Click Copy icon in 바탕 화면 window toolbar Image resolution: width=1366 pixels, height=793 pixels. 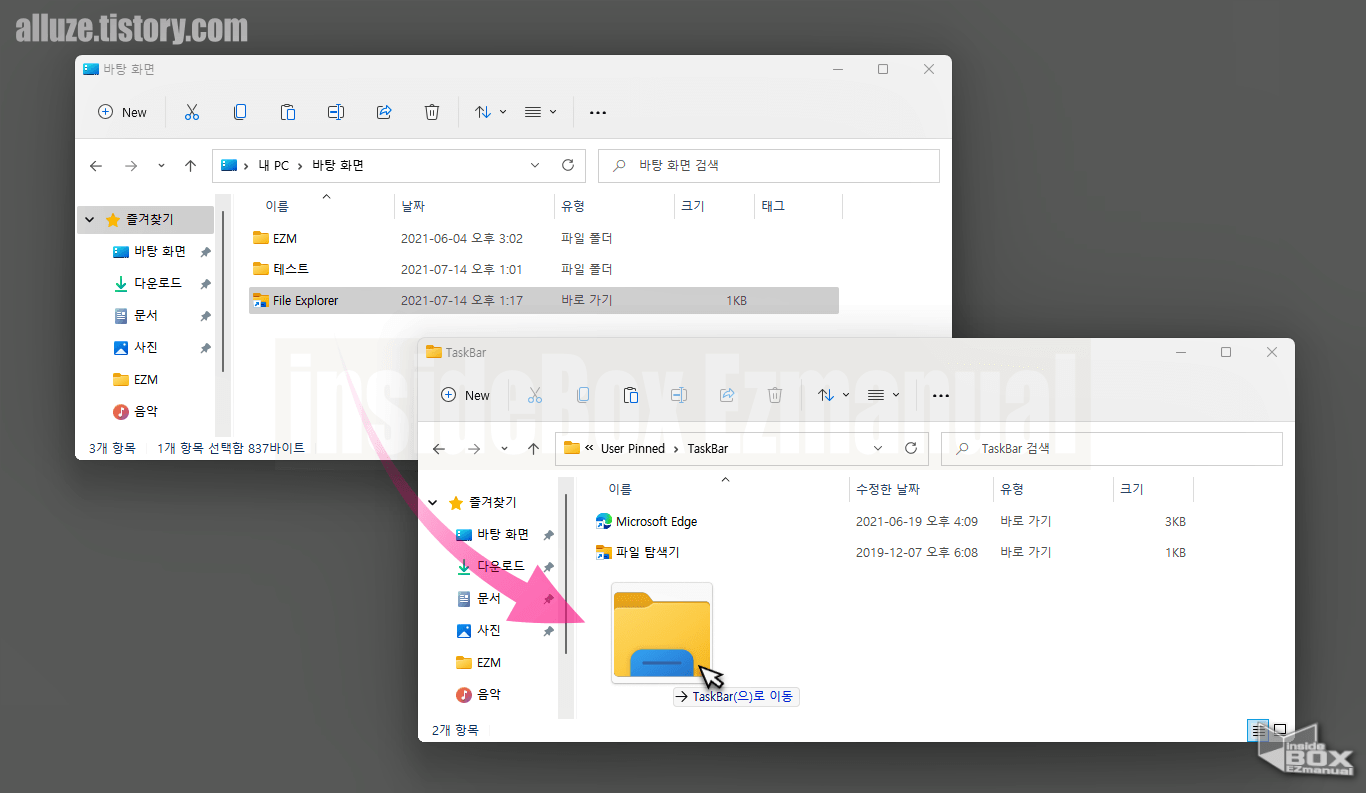tap(240, 112)
